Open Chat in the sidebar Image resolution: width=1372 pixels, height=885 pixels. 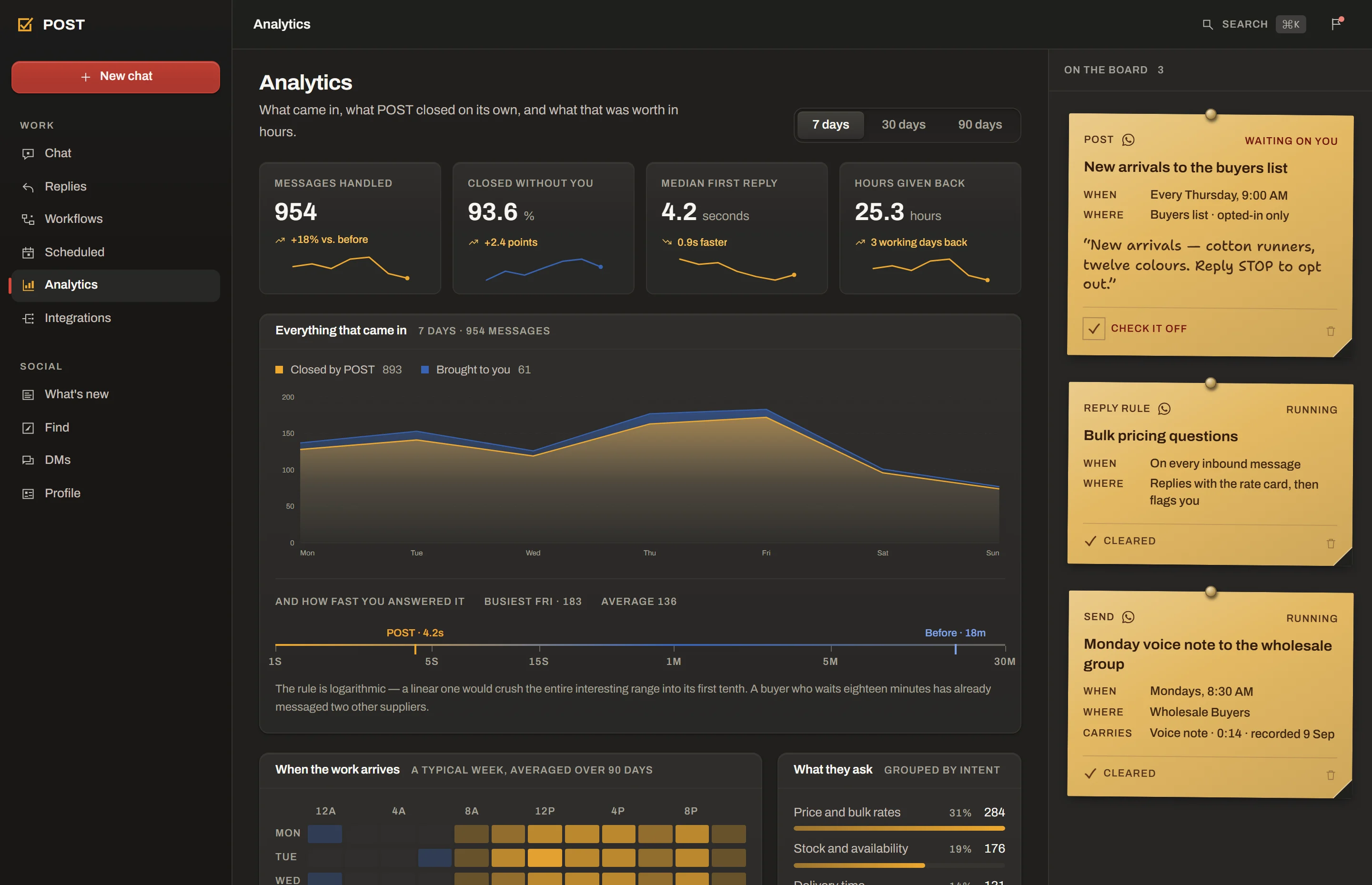tap(116, 153)
